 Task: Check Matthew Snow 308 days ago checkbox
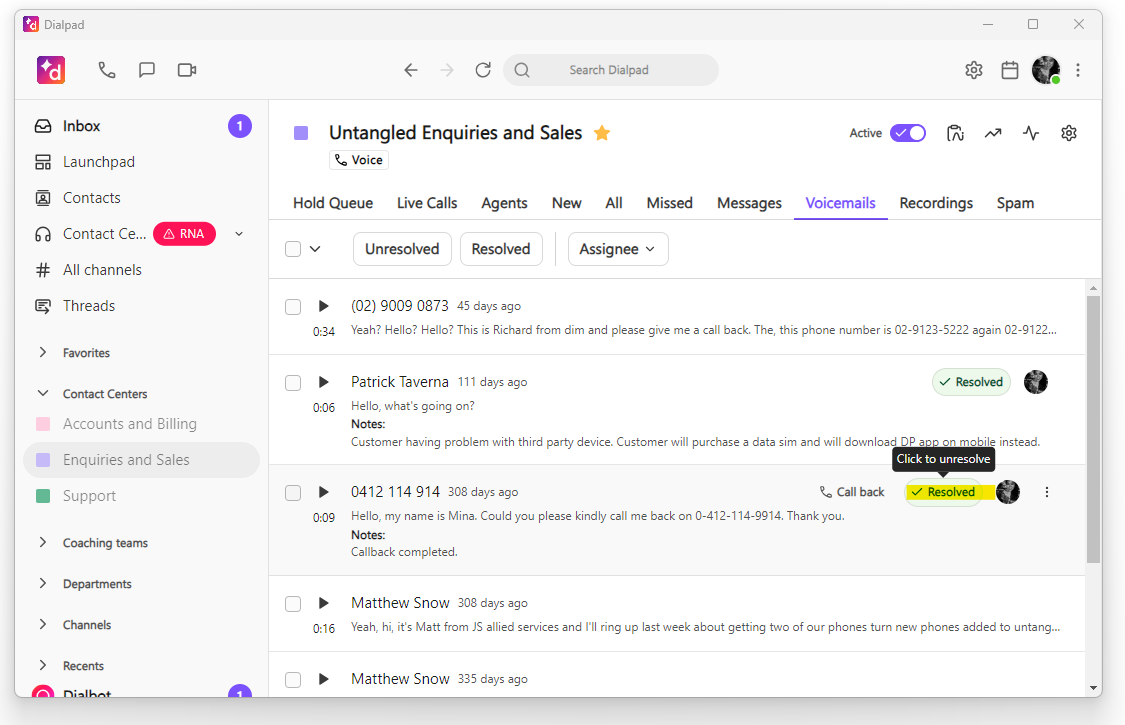(x=293, y=604)
